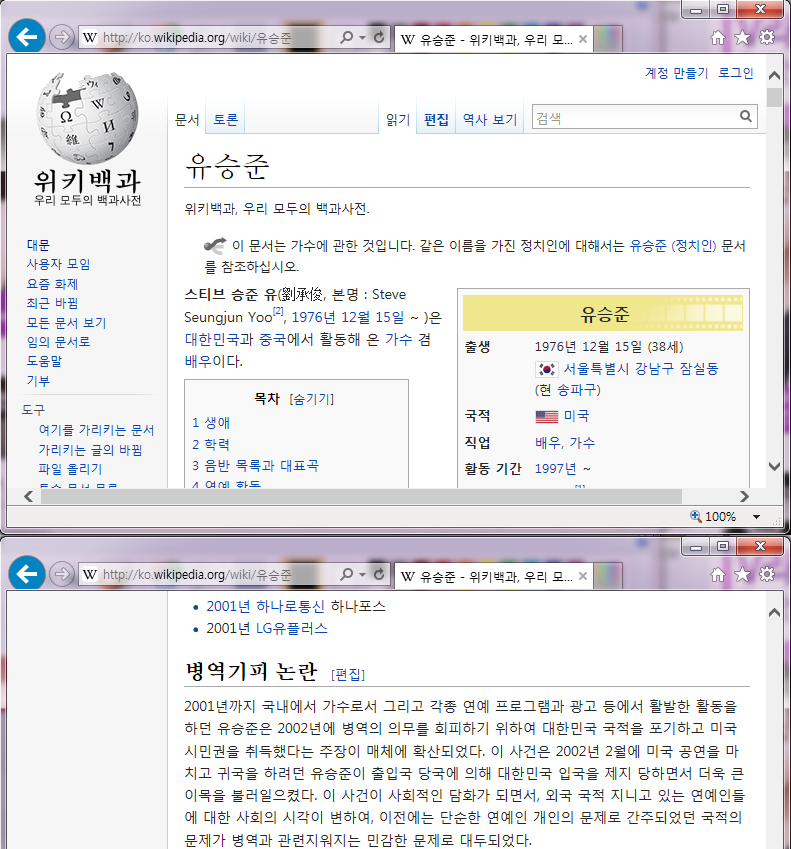Open the Home icon in the bottom browser window

[x=717, y=574]
